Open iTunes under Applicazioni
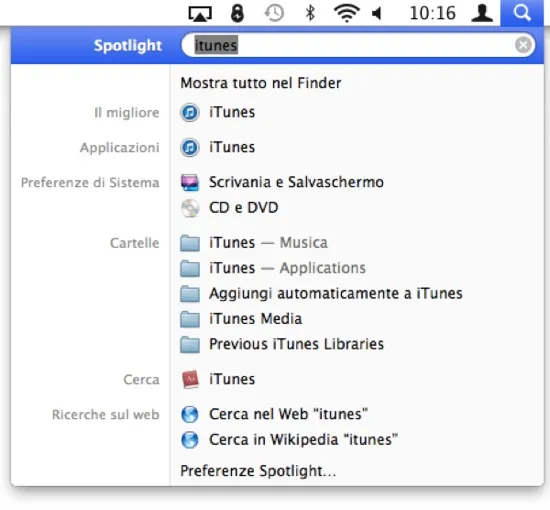Viewport: 550px width, 510px height. point(232,147)
